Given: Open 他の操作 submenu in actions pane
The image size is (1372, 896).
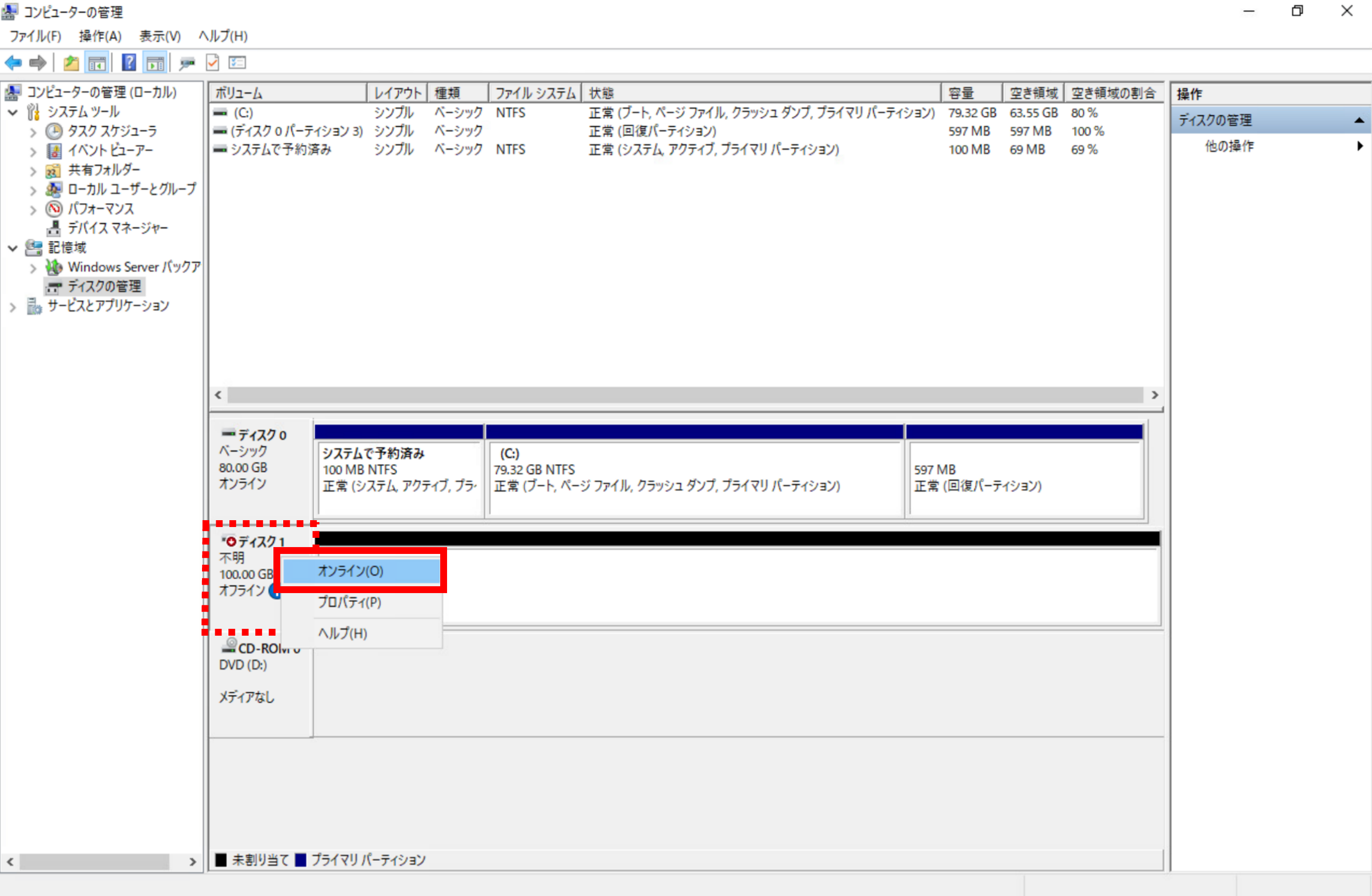Looking at the screenshot, I should click(1229, 146).
